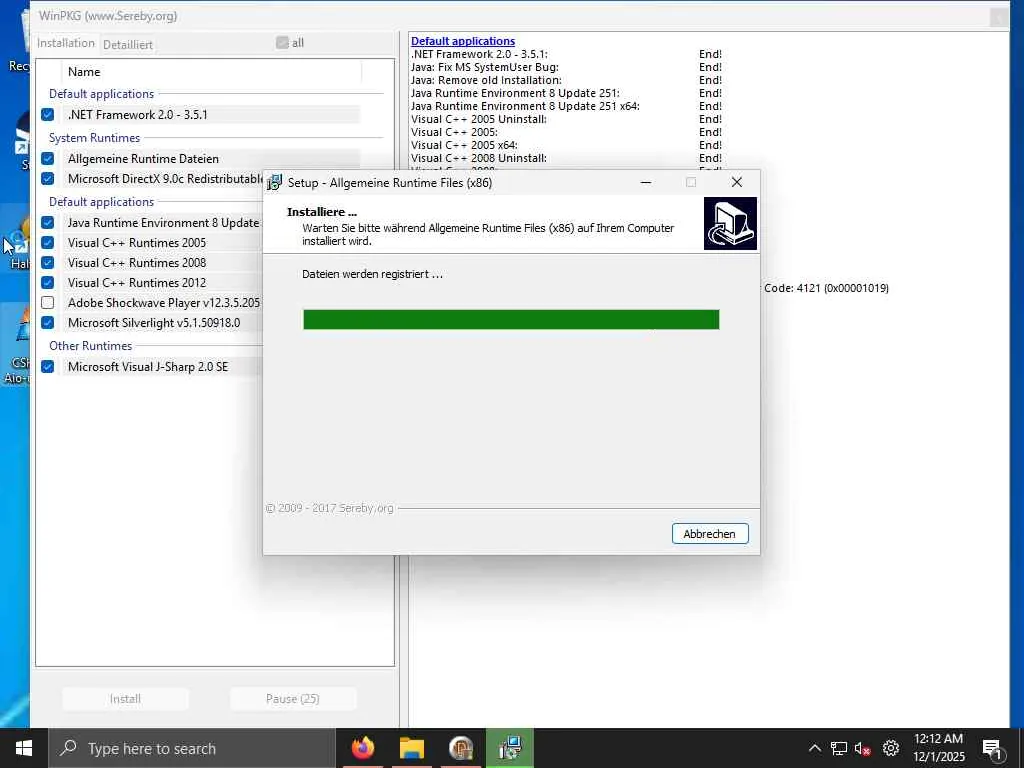The height and width of the screenshot is (768, 1024).
Task: Toggle the 'all' checkbox
Action: (282, 42)
